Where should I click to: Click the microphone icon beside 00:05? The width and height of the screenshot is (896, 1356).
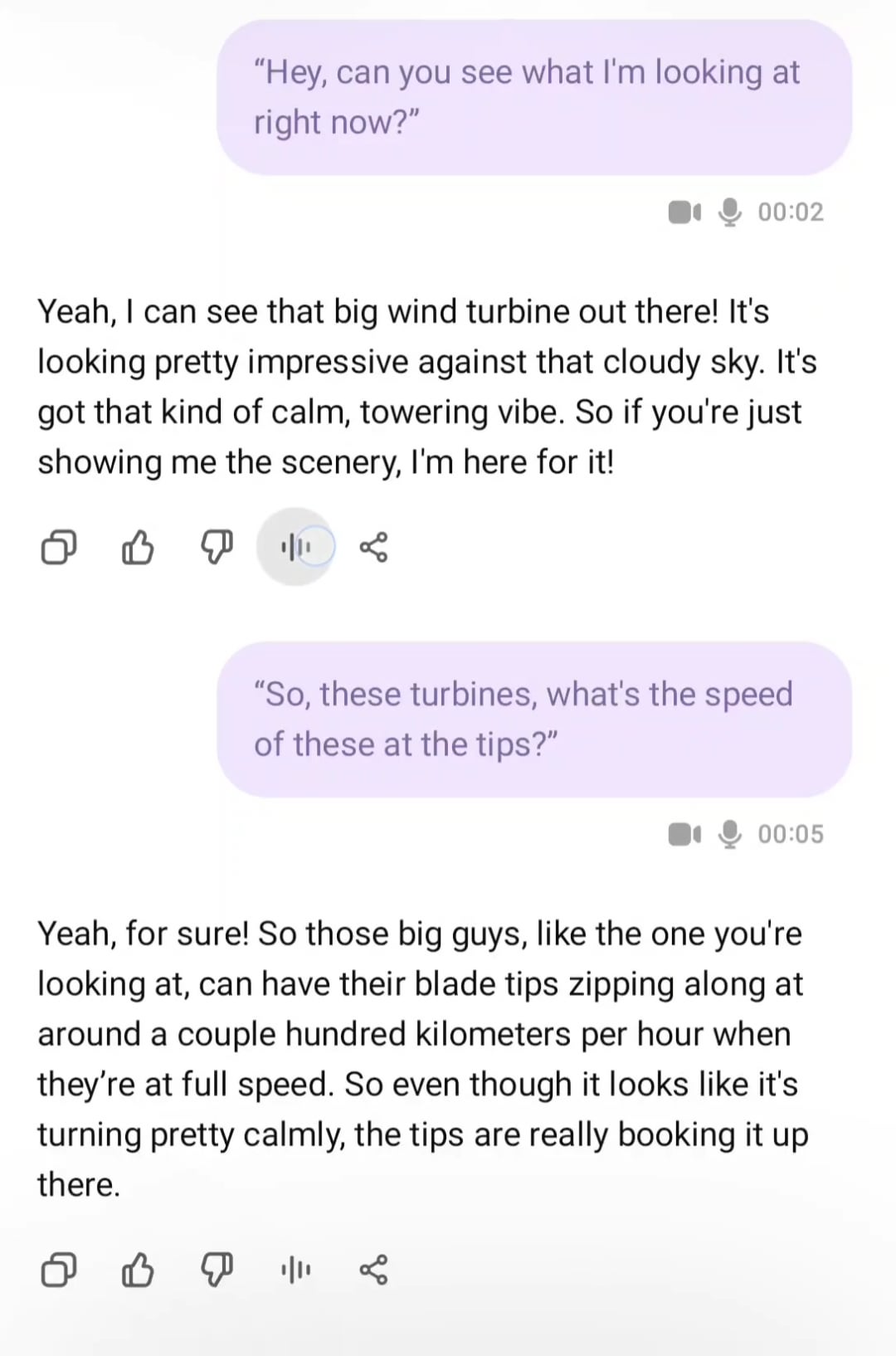click(x=730, y=834)
